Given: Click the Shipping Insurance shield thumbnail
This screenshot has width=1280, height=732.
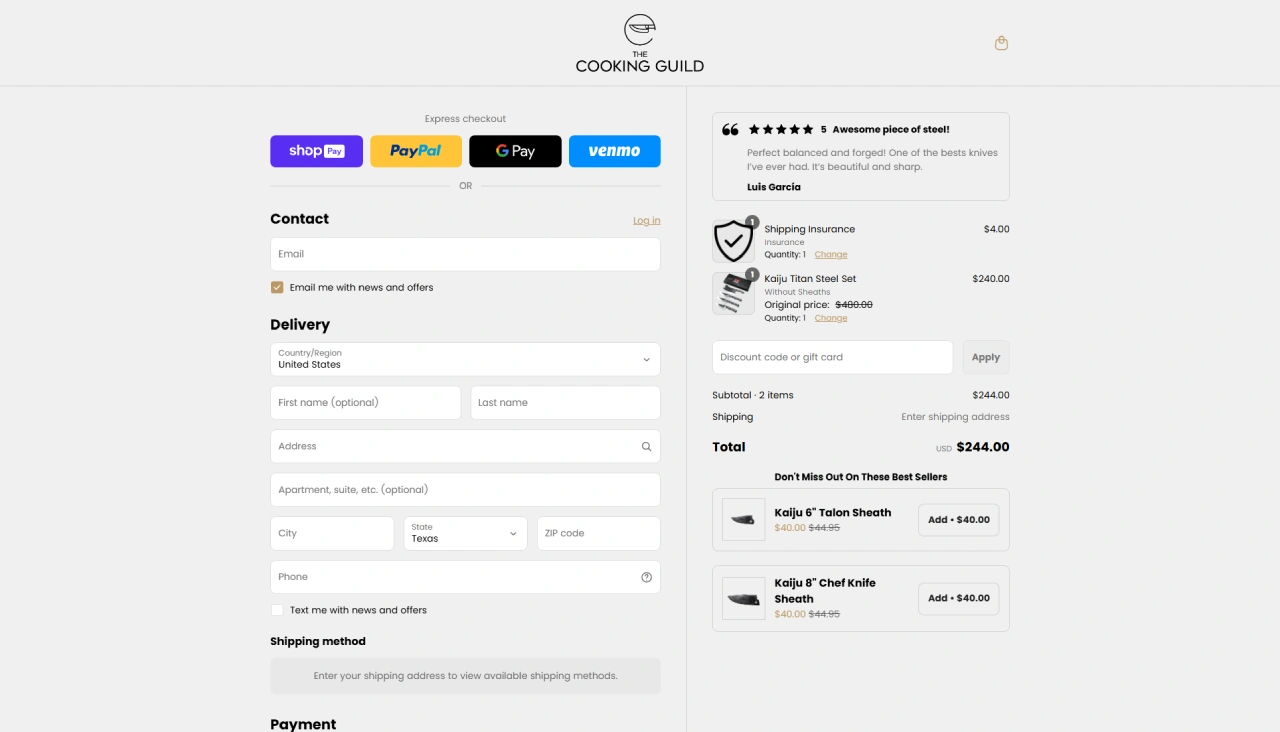Looking at the screenshot, I should [734, 241].
